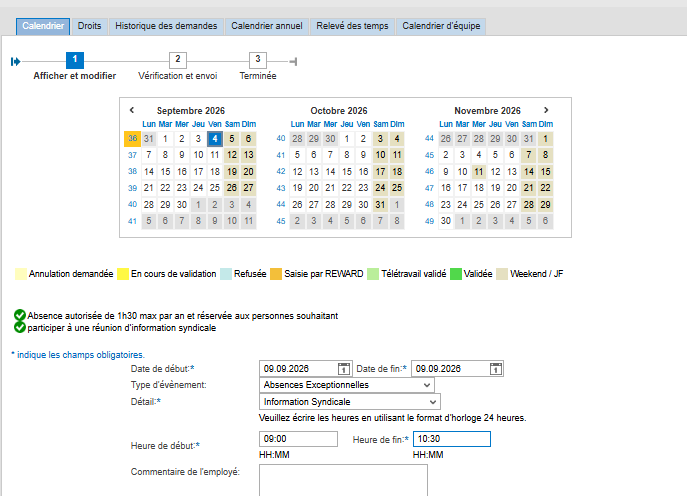Screen dimensions: 687x496
Task: Open the Date de fin calendar picker icon
Action: click(496, 368)
